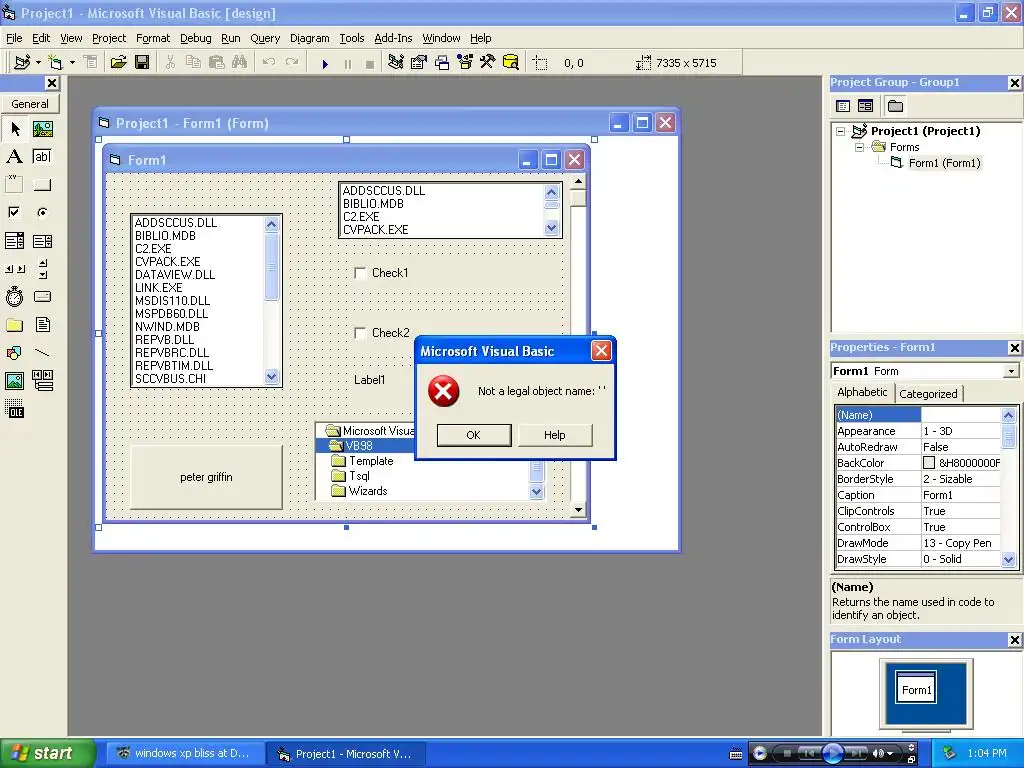This screenshot has width=1024, height=768.
Task: Start the program with the Run arrow
Action: (325, 63)
